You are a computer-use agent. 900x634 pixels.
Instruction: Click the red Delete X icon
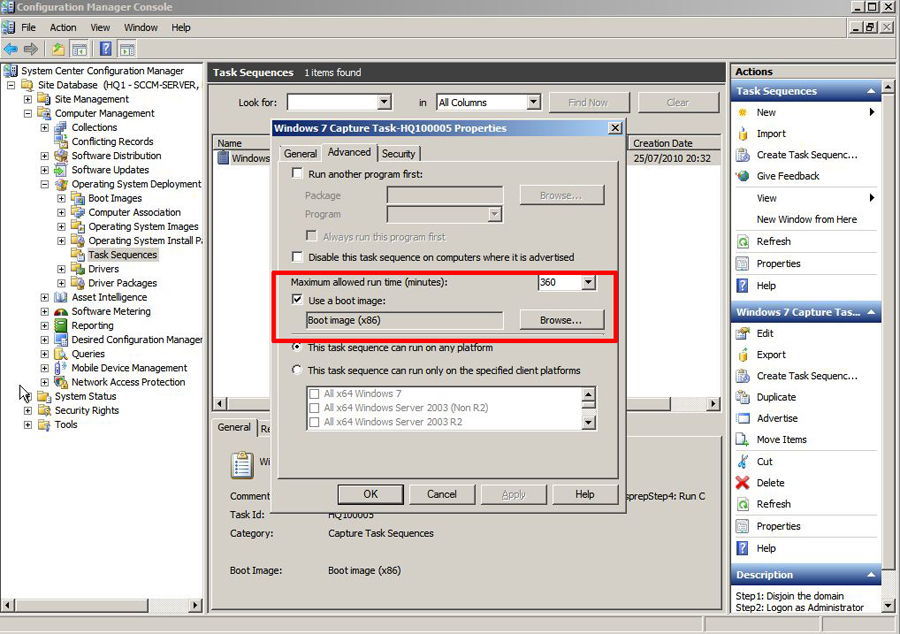click(743, 483)
